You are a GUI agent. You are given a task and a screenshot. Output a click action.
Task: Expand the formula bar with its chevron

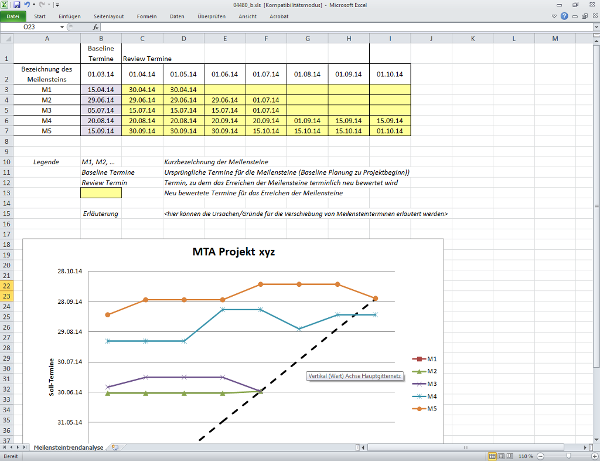tap(593, 28)
